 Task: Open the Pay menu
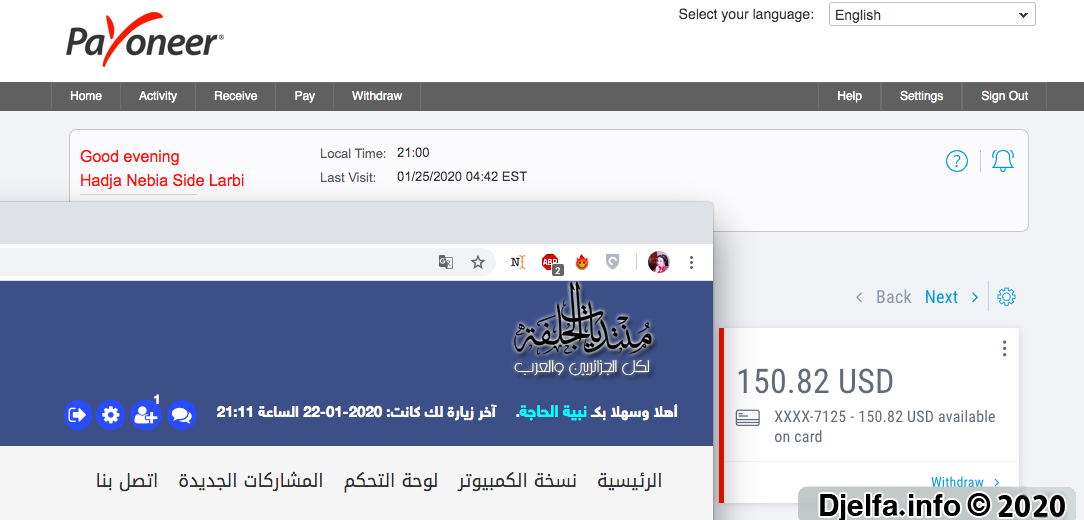pos(304,96)
